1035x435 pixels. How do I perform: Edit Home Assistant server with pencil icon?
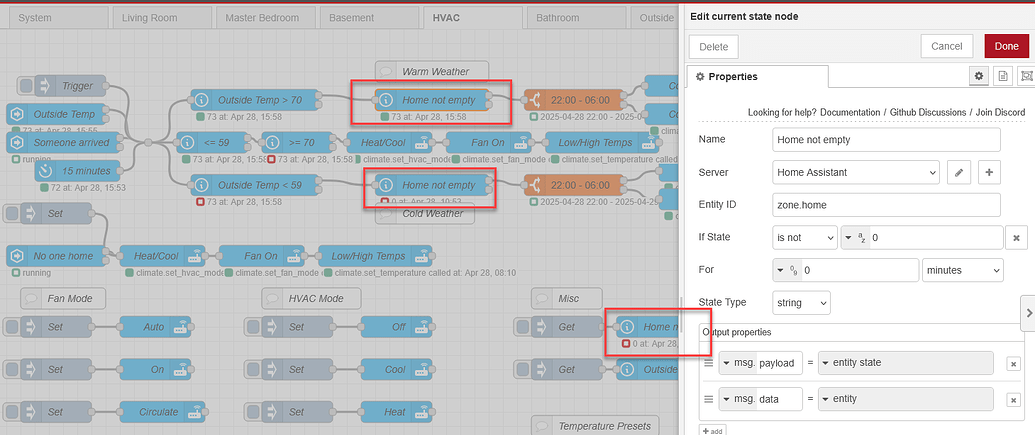pos(958,172)
